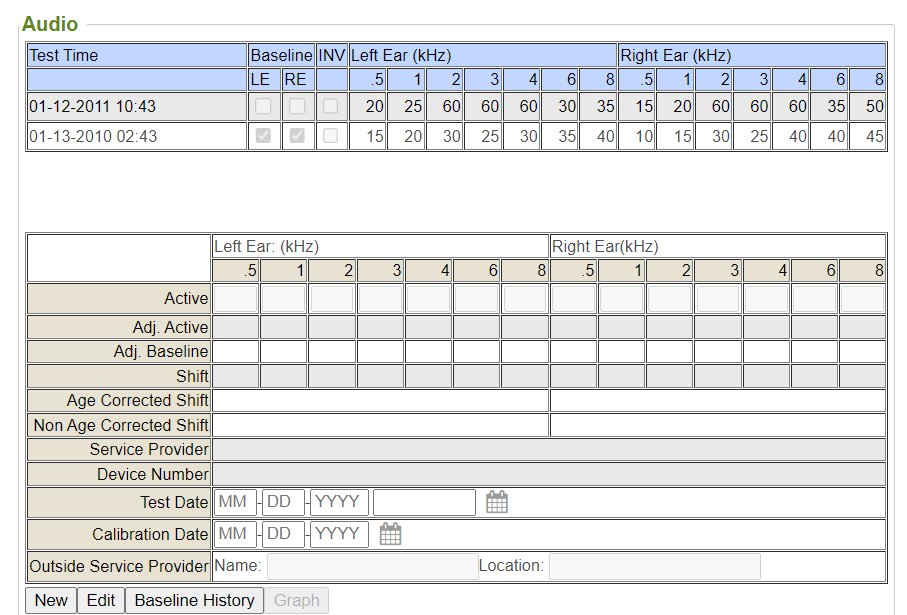The height and width of the screenshot is (615, 907).
Task: Toggle RE baseline checkbox for 01-12-2011 test
Action: pos(297,106)
